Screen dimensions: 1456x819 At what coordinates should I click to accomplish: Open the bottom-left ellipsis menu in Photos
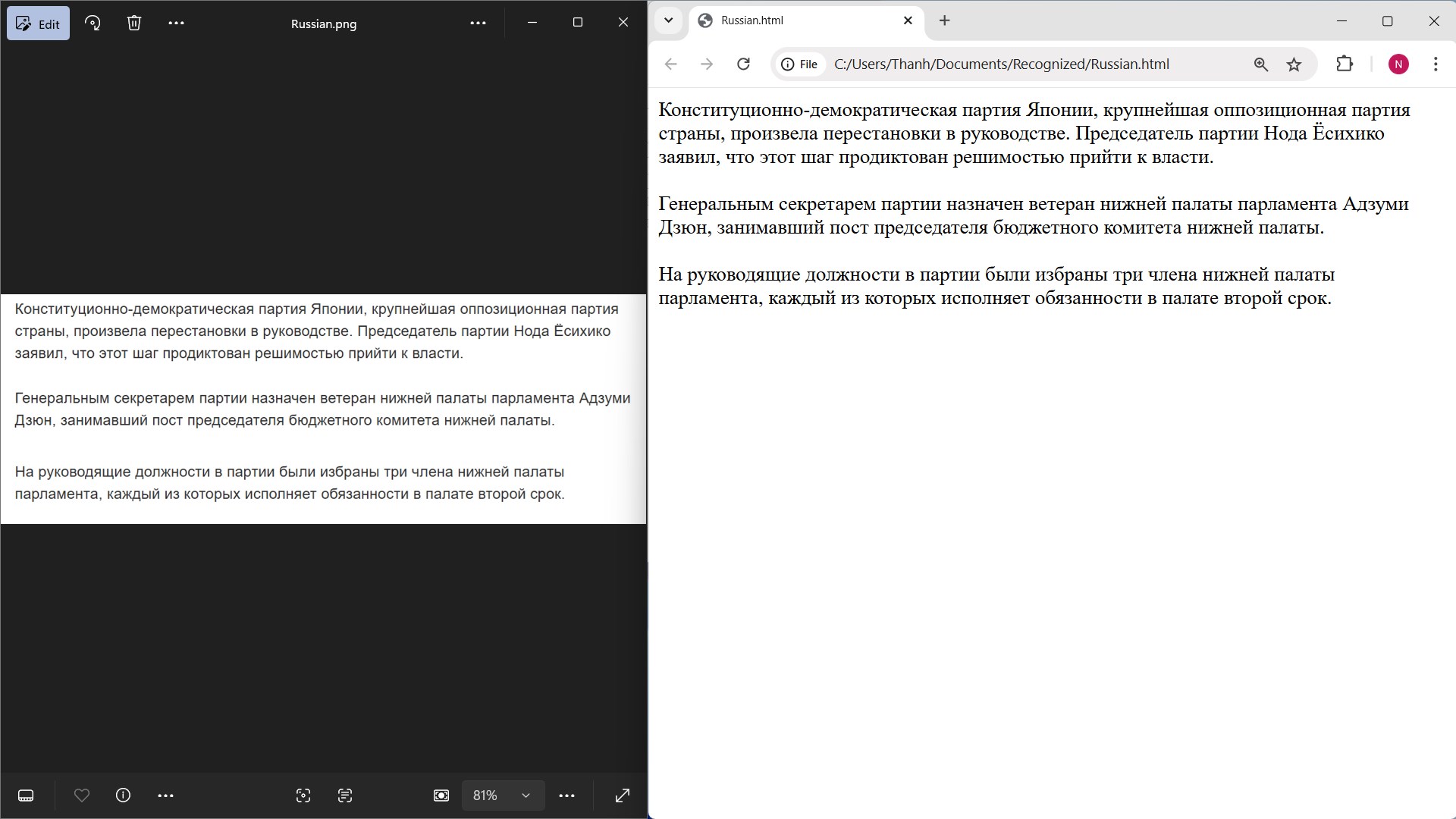(x=165, y=795)
